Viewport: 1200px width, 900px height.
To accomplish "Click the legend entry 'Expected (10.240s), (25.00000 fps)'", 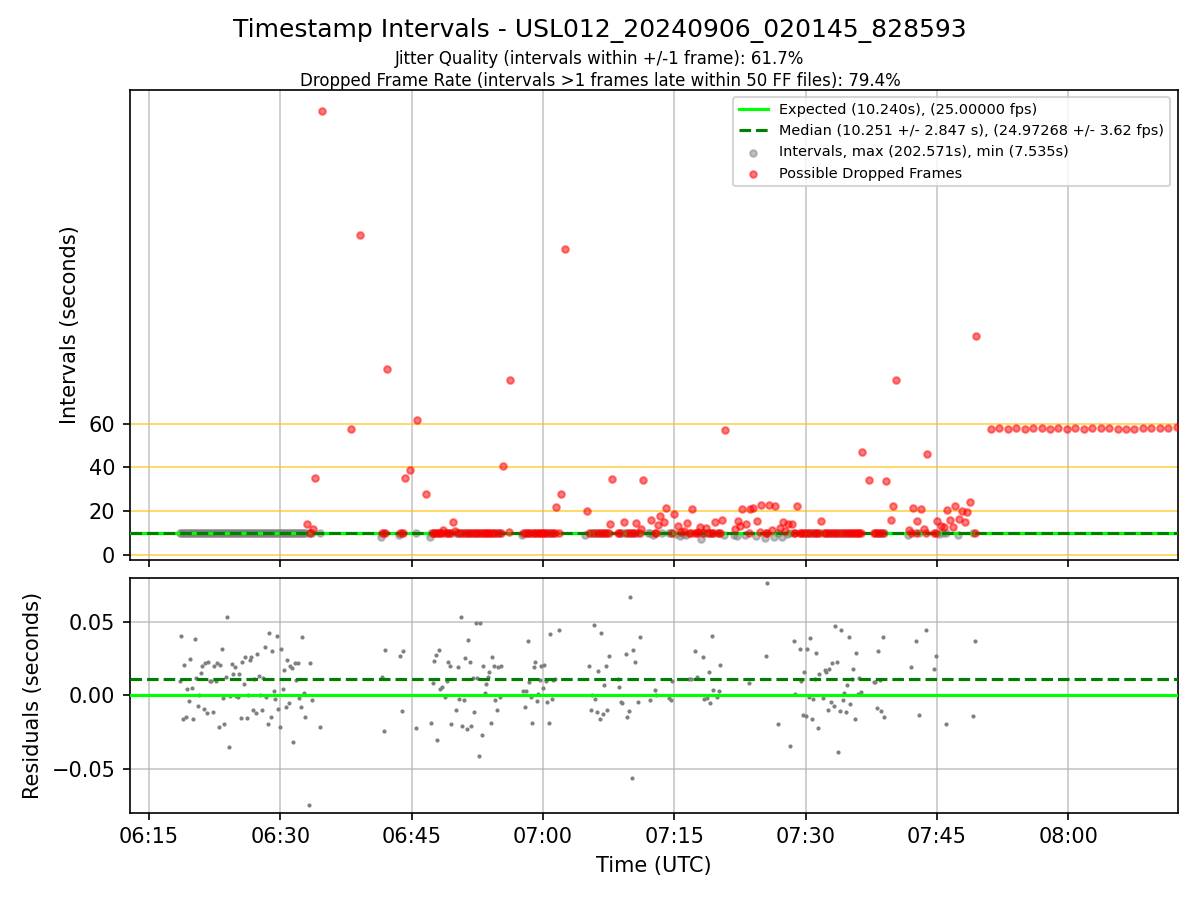I will click(907, 109).
